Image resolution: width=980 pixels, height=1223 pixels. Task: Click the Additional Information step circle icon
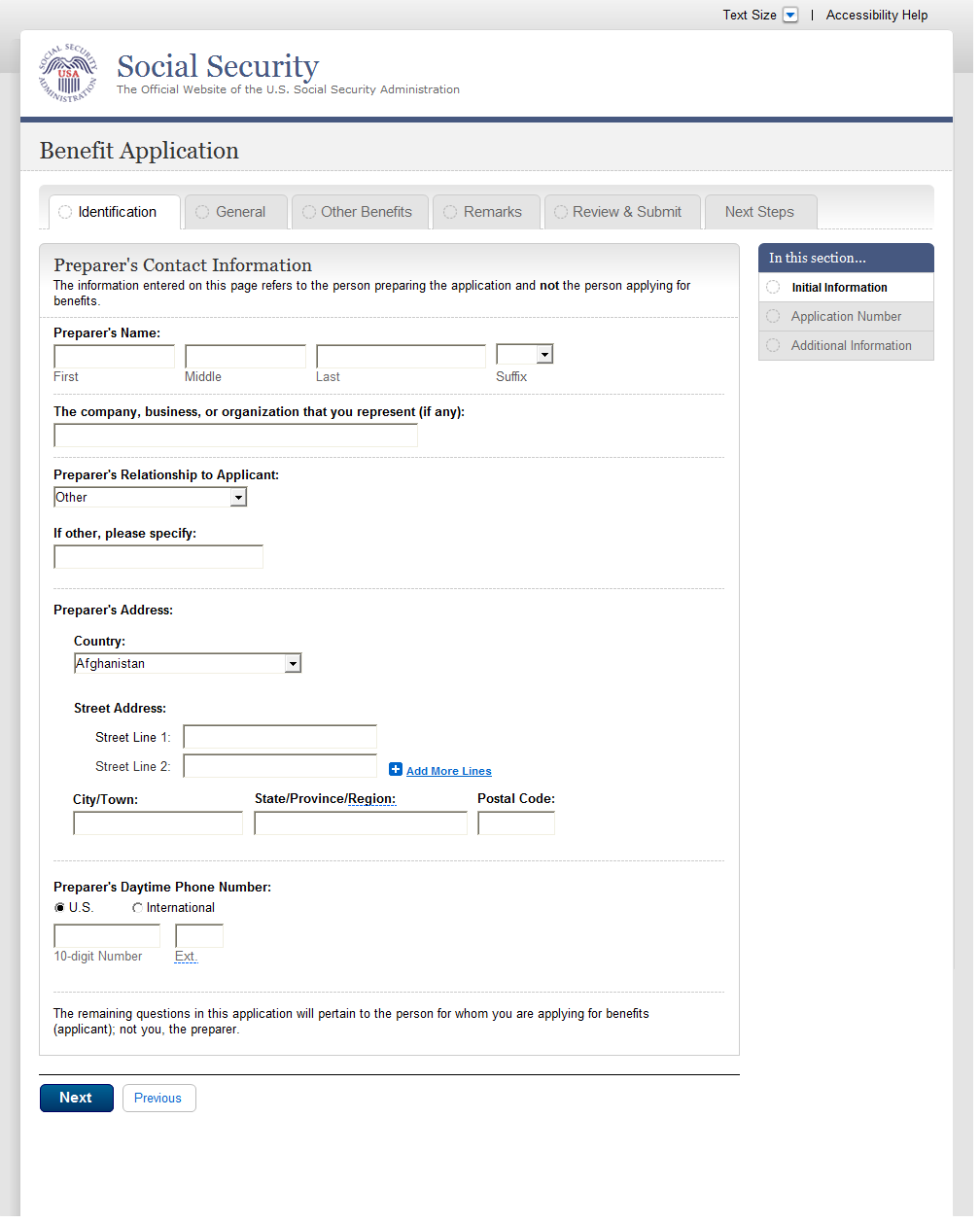[x=773, y=345]
